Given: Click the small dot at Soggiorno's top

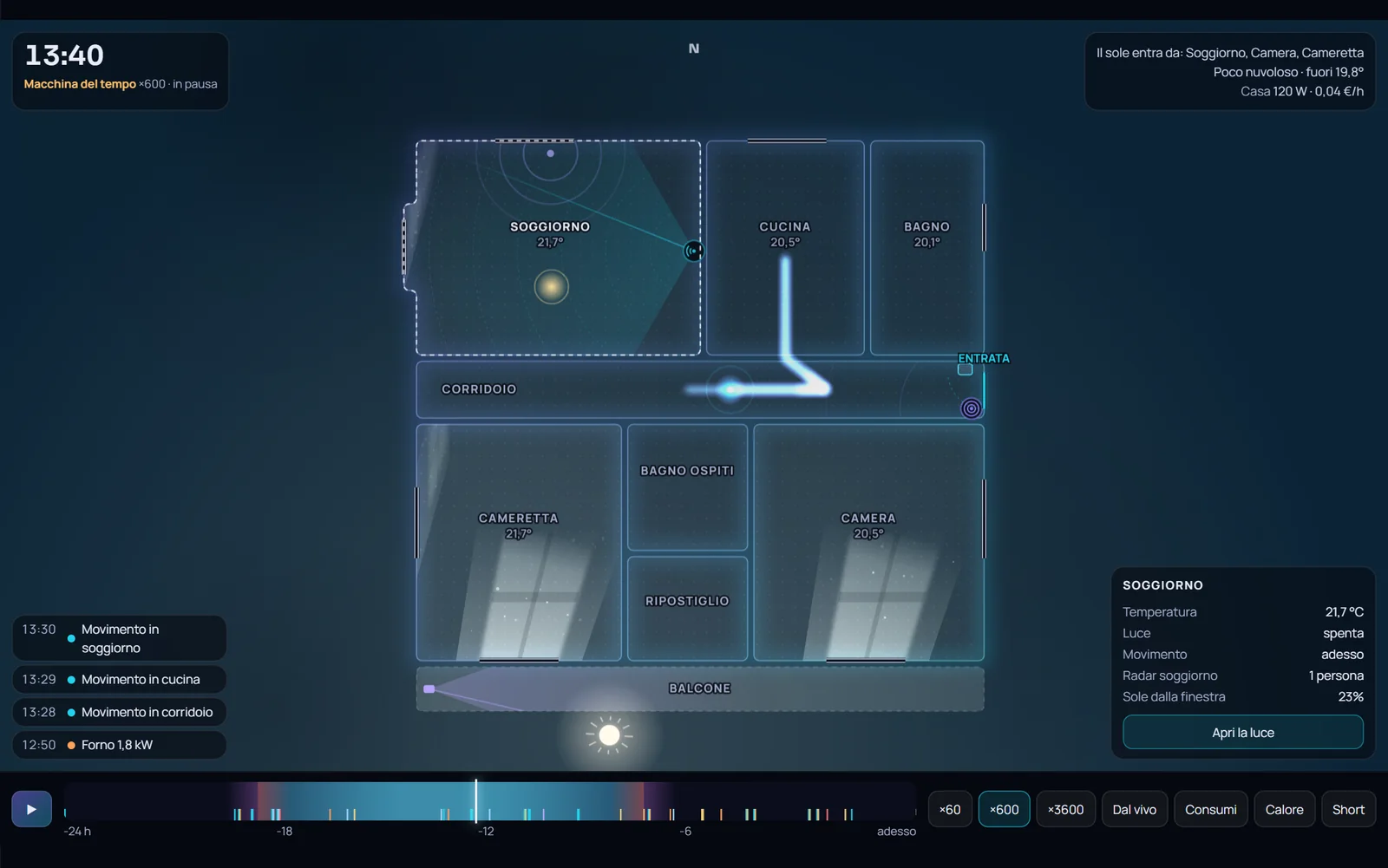Looking at the screenshot, I should tap(550, 153).
